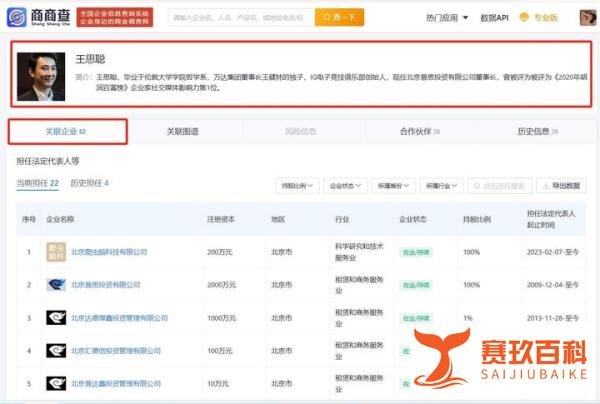
Task: Click the table search input field
Action: click(500, 186)
